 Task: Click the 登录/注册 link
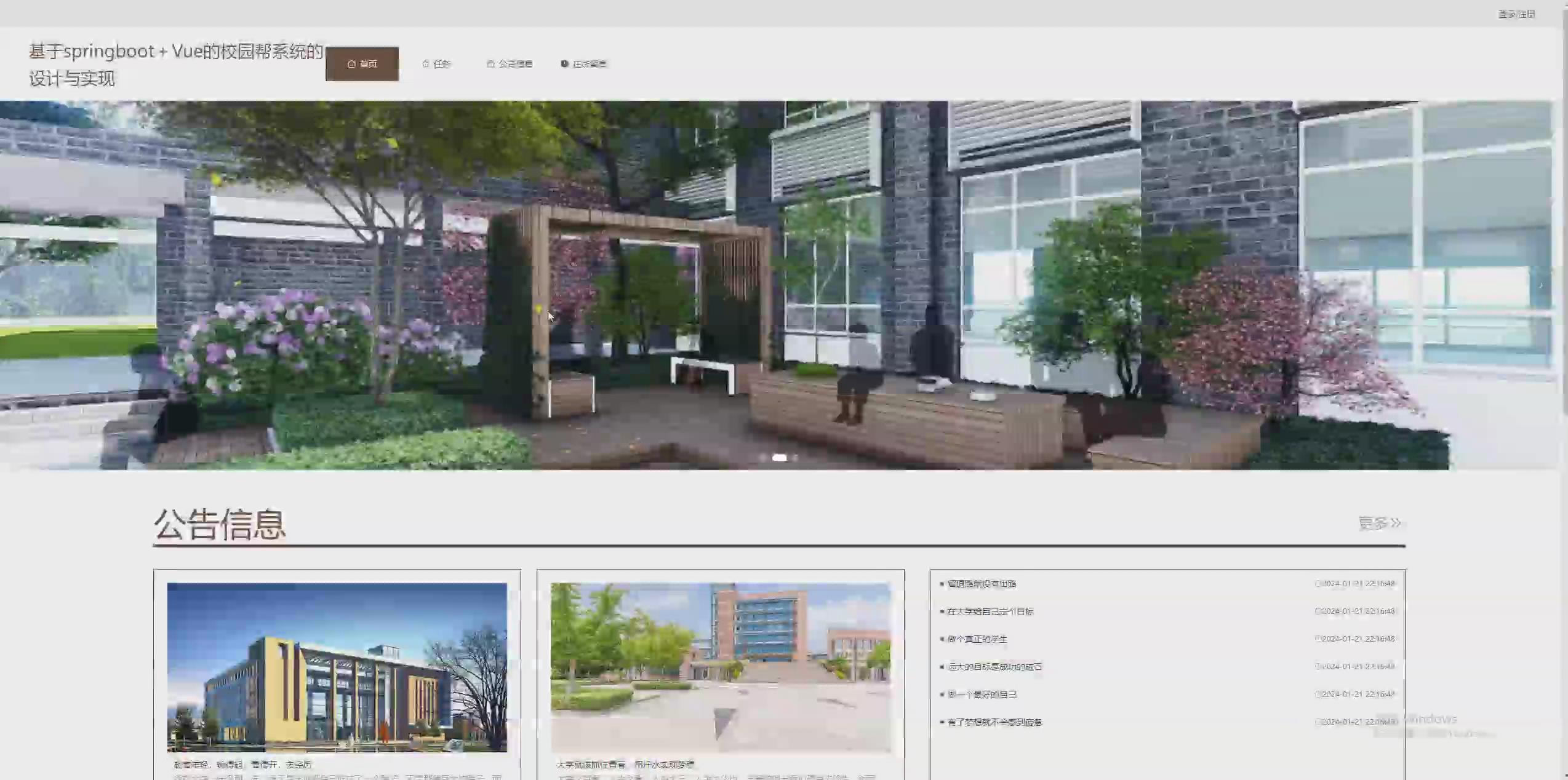pos(1516,14)
